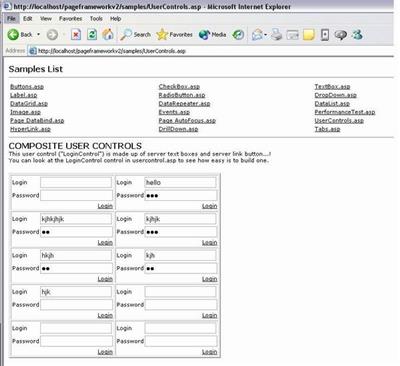Refresh the page with the Refresh icon
This screenshot has height=366, width=400.
pyautogui.click(x=92, y=34)
